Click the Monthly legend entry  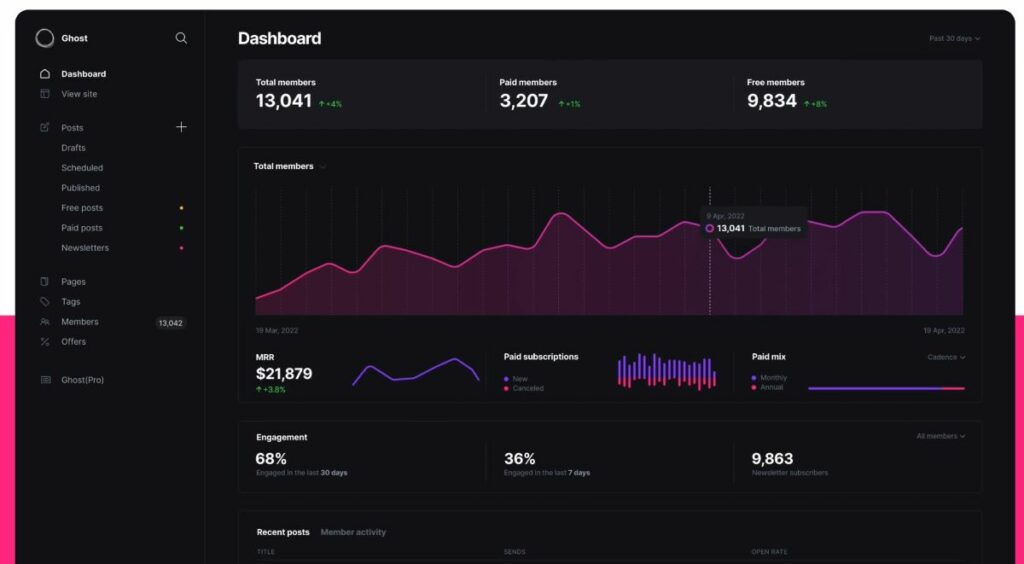pos(769,378)
